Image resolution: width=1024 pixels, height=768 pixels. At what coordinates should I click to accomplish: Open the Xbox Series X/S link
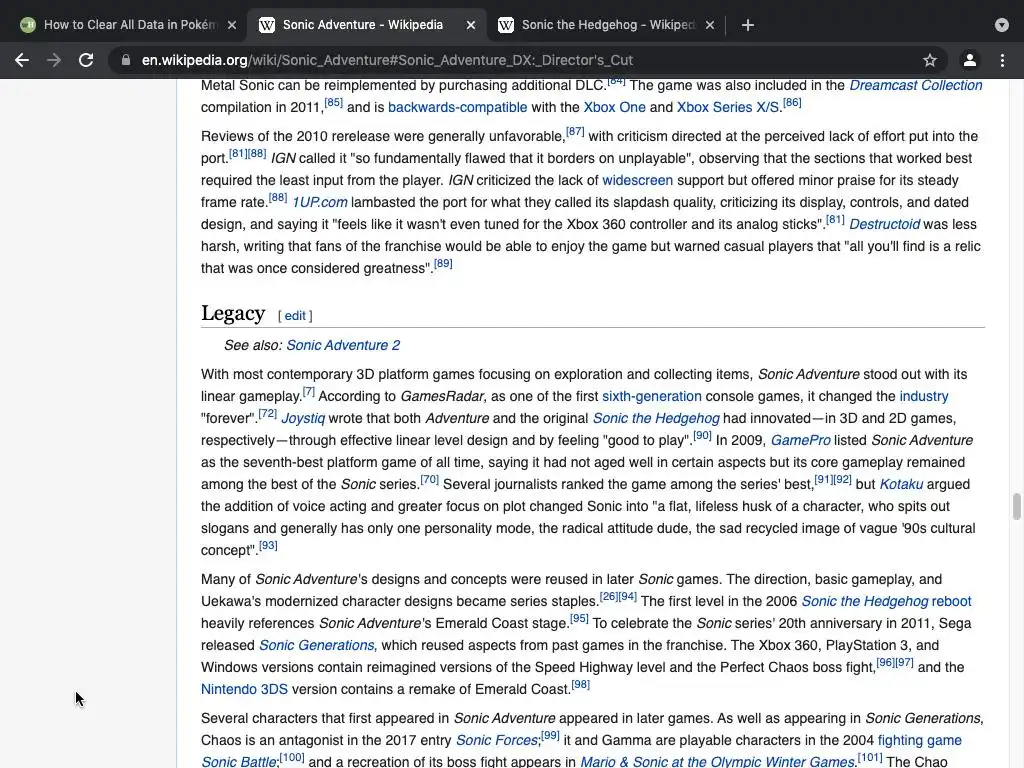point(728,107)
